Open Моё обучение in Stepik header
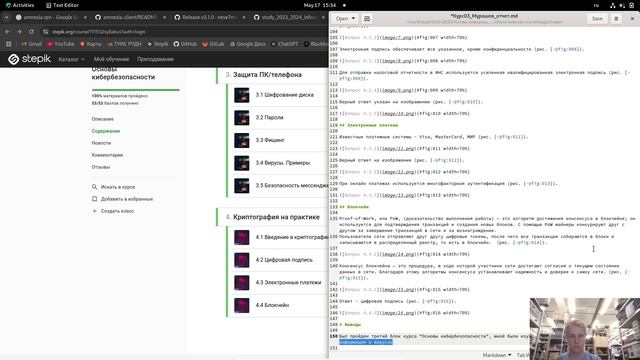This screenshot has width=640, height=360. pos(111,59)
